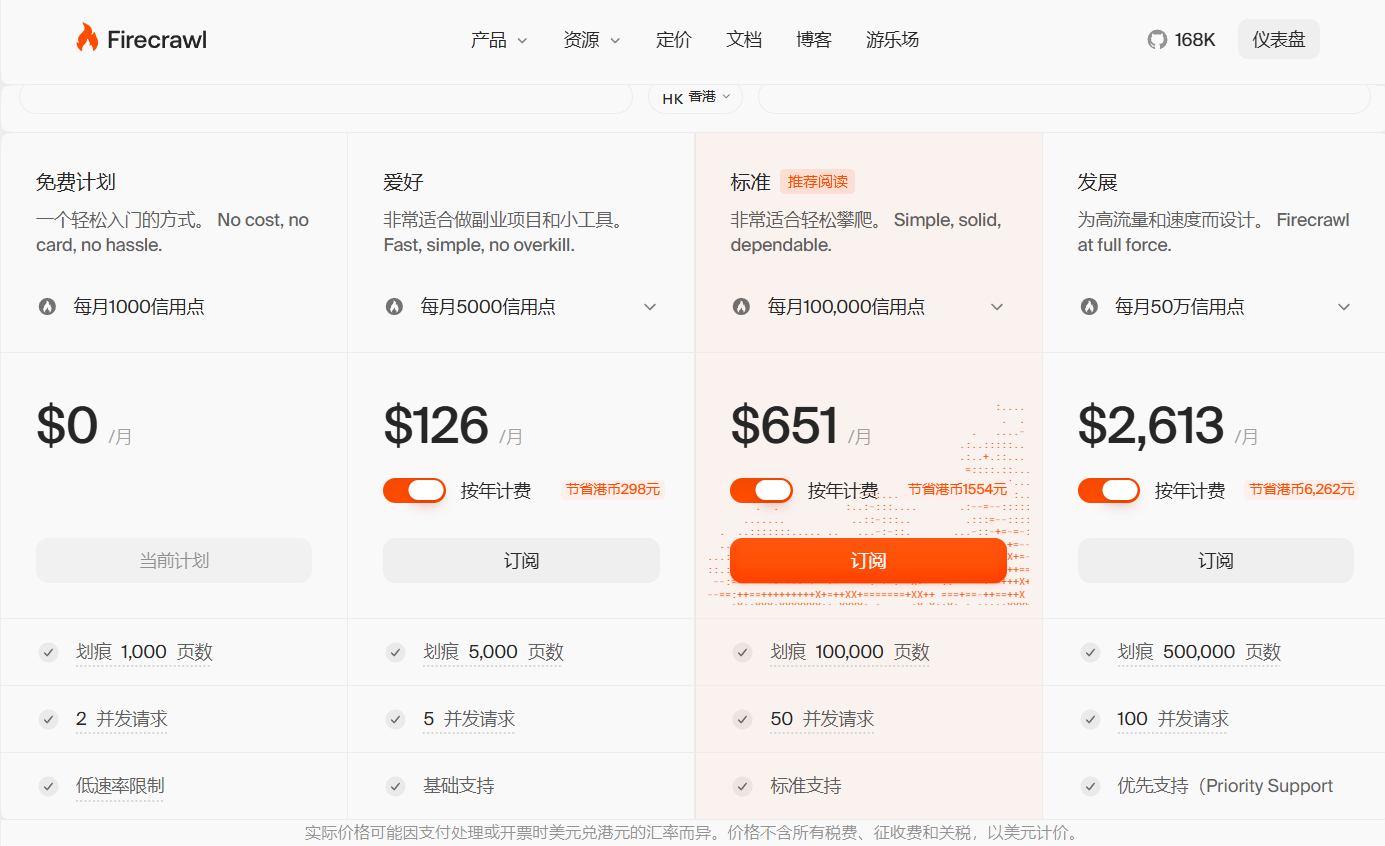The height and width of the screenshot is (846, 1385).
Task: Open 文档 in the navigation bar
Action: (744, 40)
